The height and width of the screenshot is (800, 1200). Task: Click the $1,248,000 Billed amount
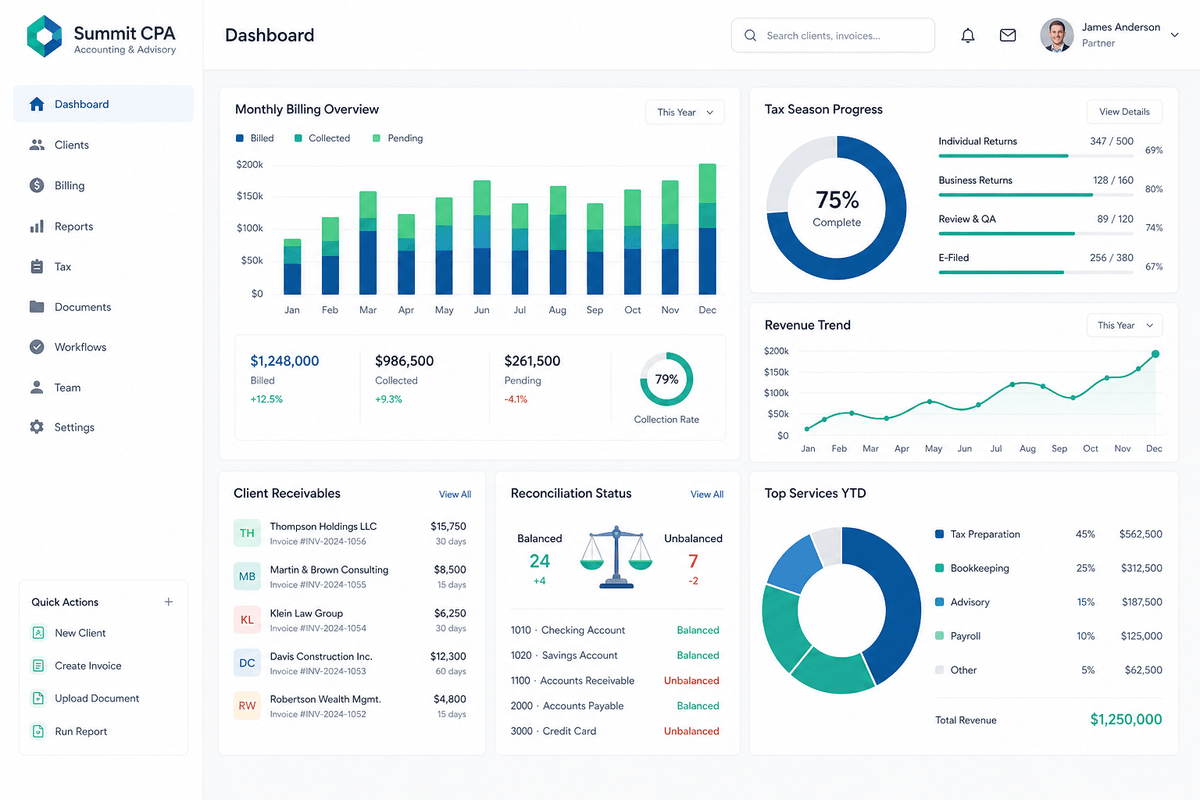[x=285, y=361]
